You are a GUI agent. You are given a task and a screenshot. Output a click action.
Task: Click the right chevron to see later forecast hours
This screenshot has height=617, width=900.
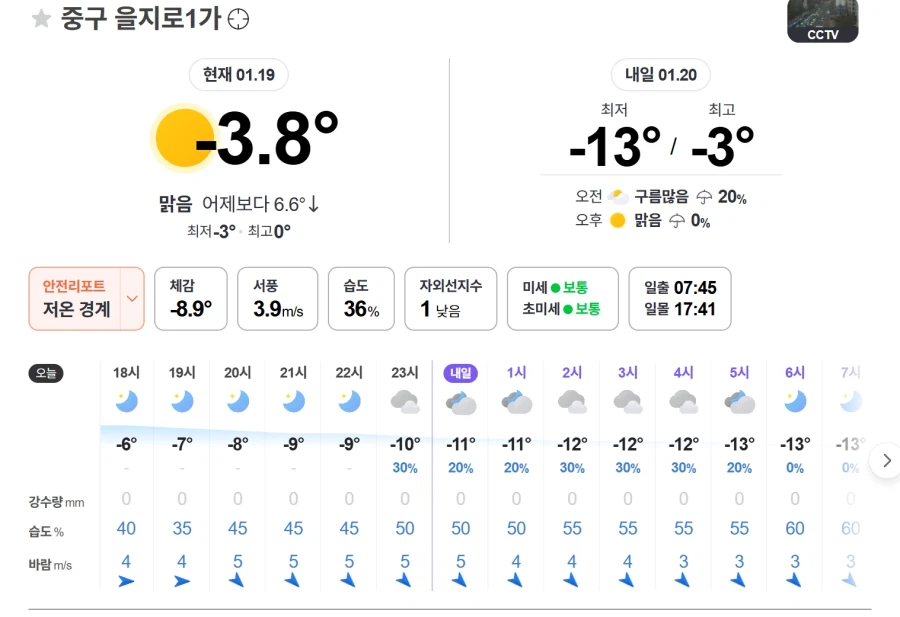(x=886, y=461)
